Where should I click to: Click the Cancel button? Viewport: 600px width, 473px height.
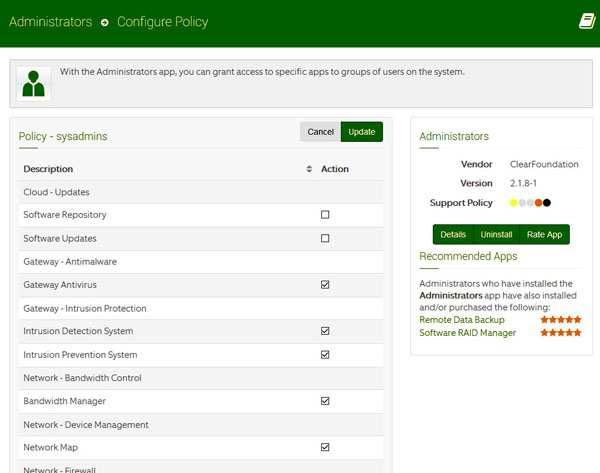coord(320,132)
